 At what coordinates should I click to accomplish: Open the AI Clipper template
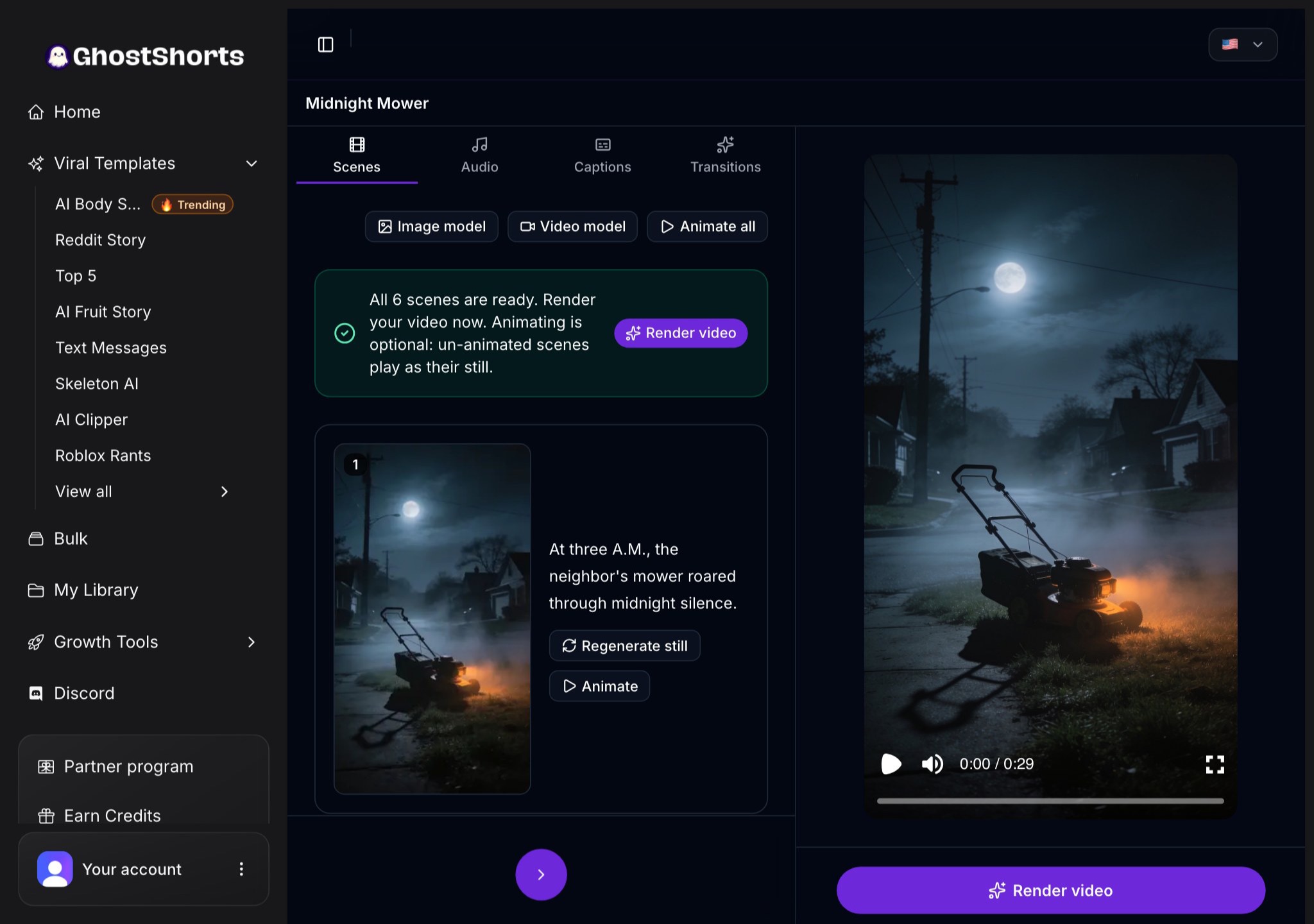click(92, 420)
